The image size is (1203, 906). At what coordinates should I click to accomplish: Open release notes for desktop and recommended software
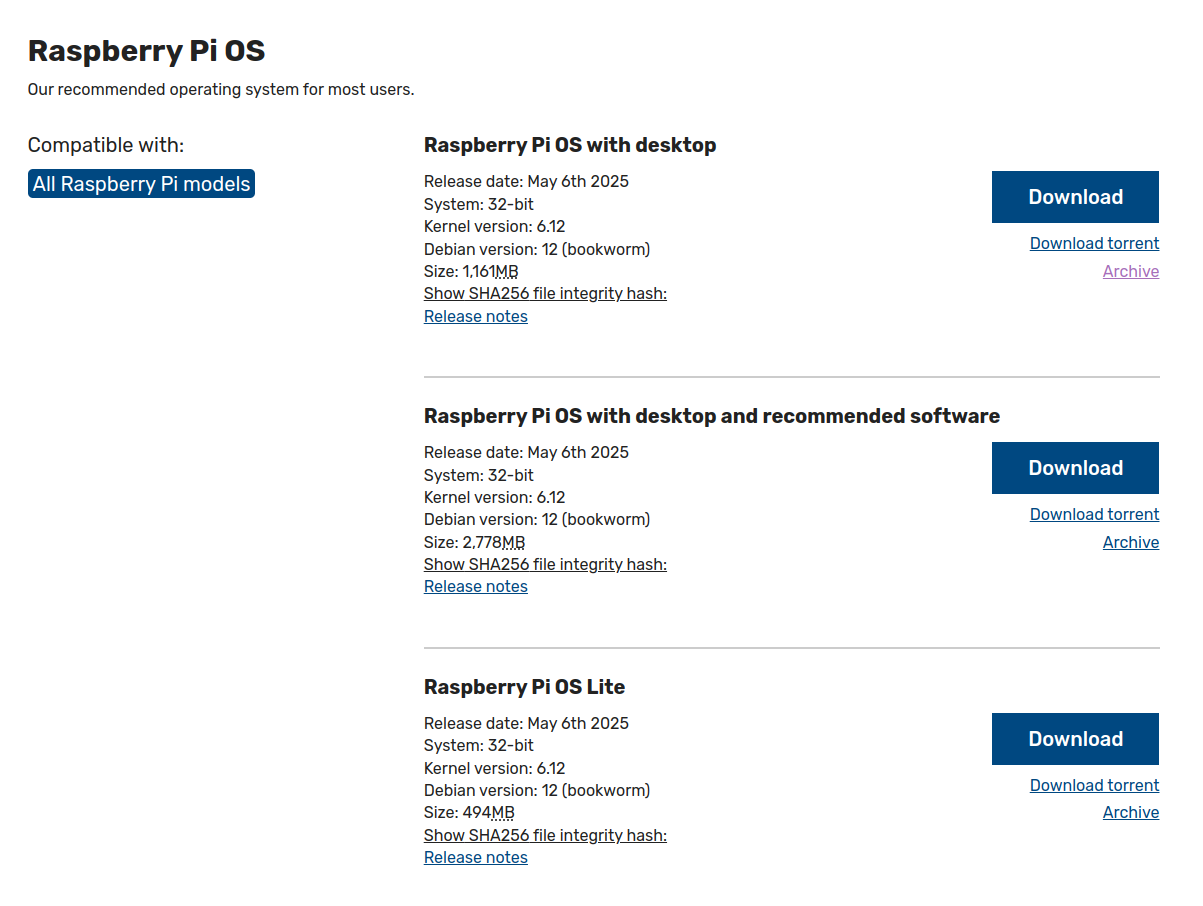[476, 586]
